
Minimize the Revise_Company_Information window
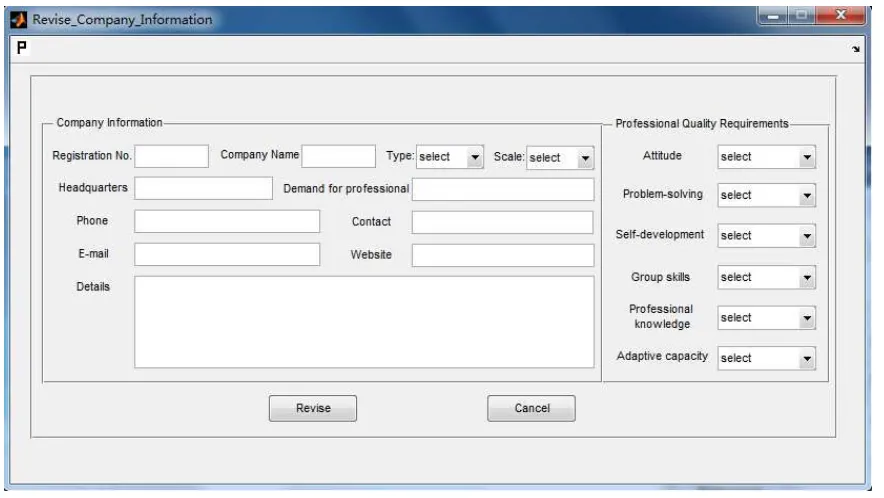(773, 15)
